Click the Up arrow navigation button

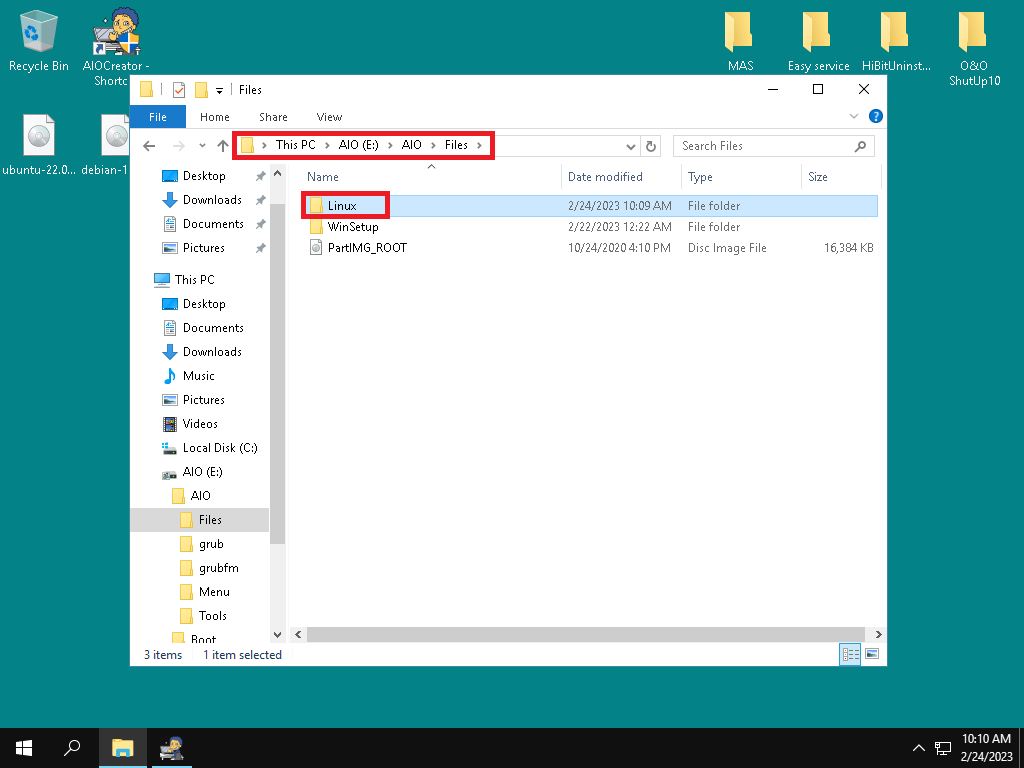tap(222, 146)
